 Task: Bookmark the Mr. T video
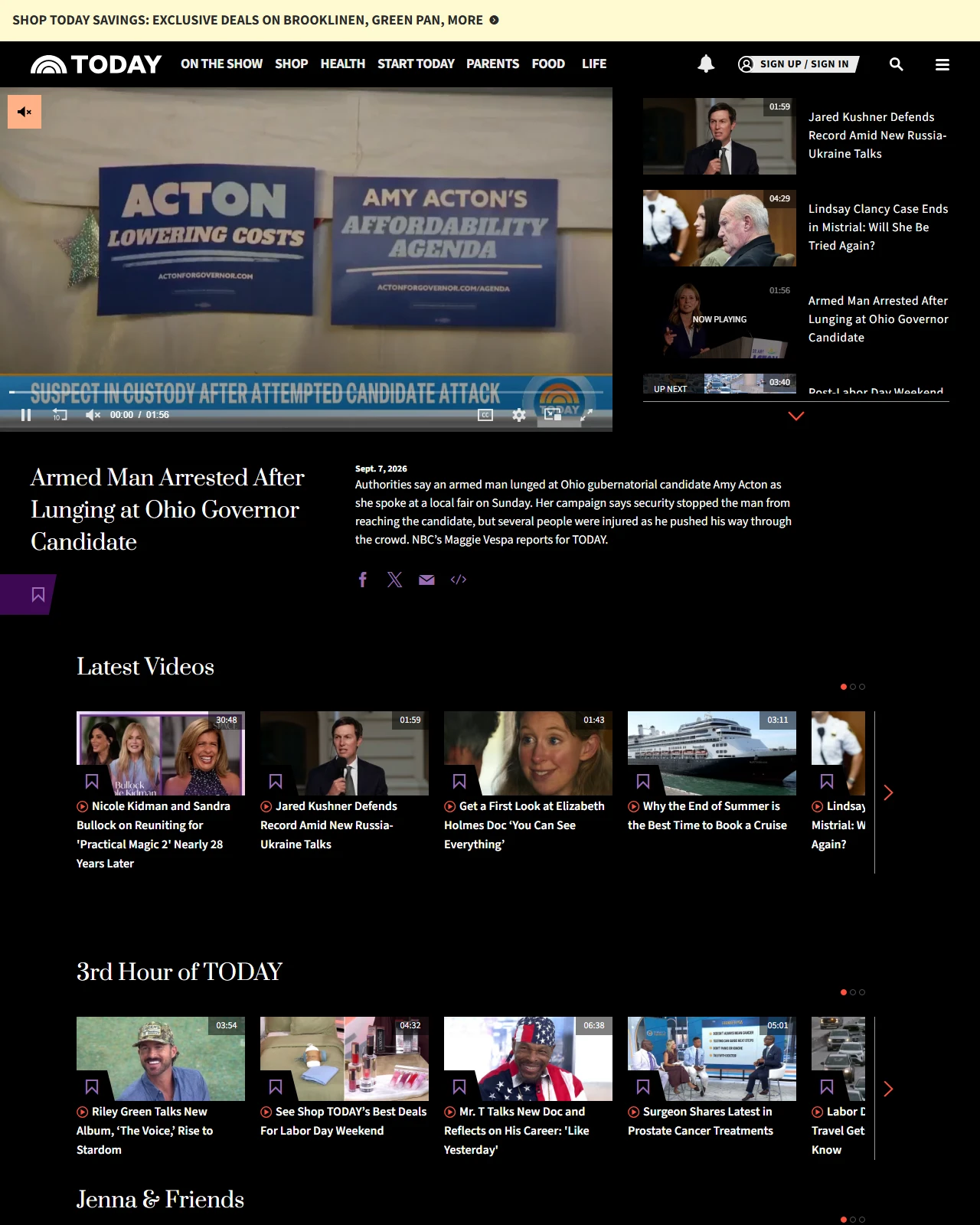pos(459,1087)
